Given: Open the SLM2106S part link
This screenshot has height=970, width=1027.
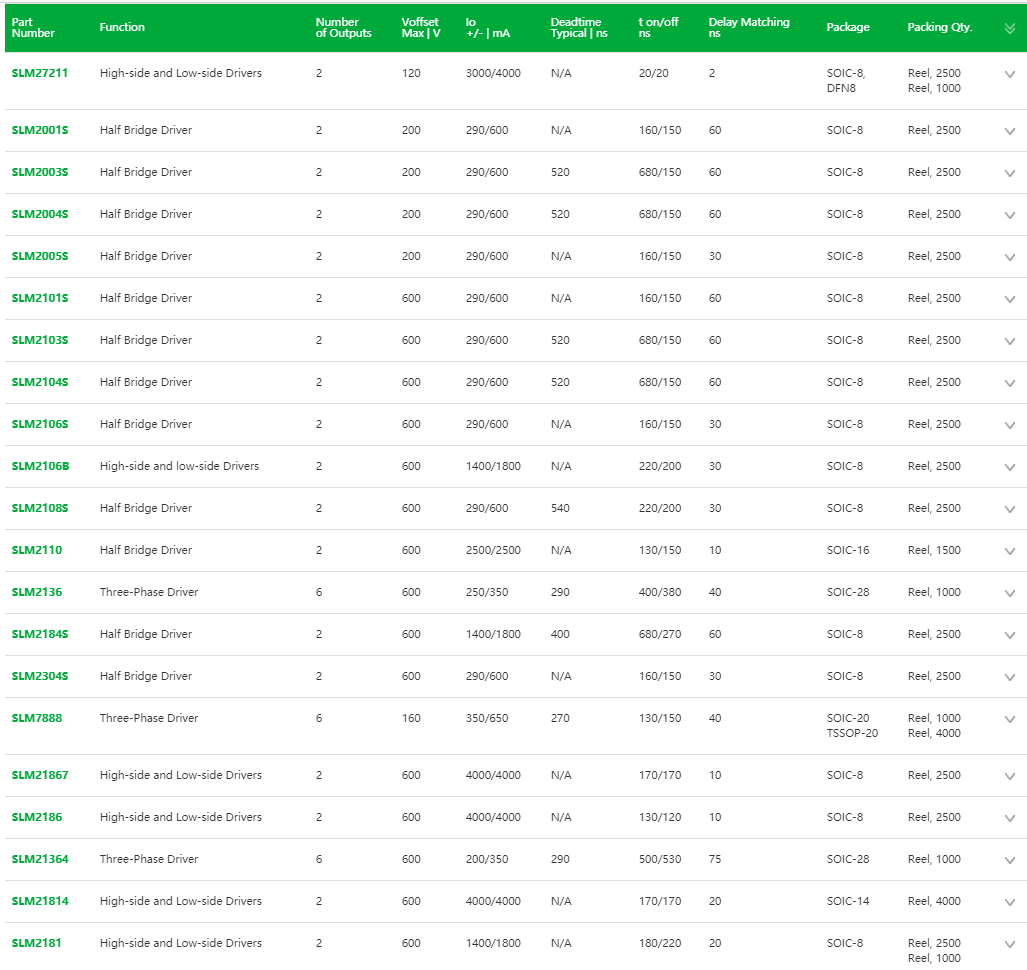Looking at the screenshot, I should [x=39, y=424].
